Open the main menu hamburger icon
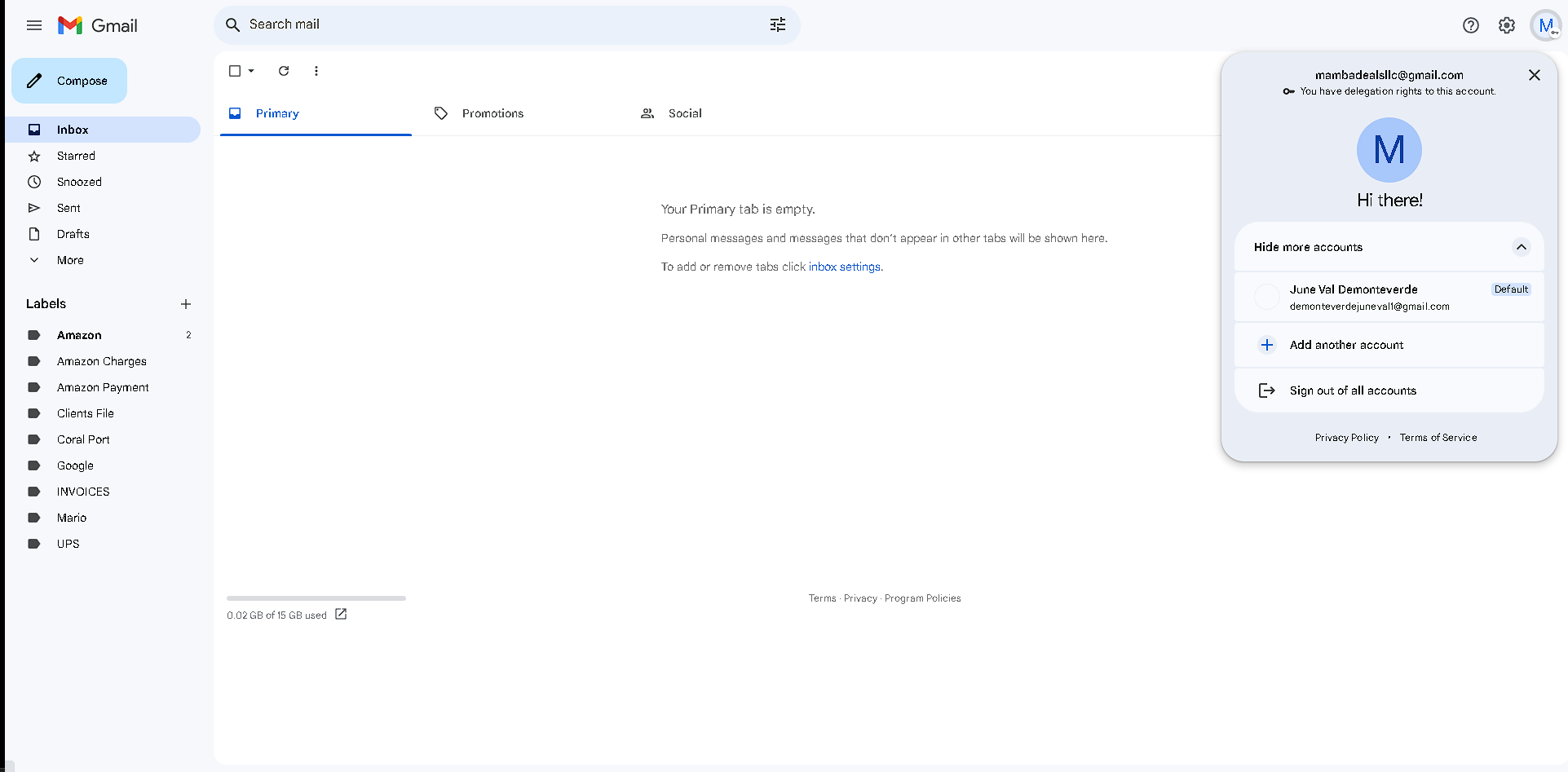Viewport: 1568px width, 772px height. click(x=34, y=25)
